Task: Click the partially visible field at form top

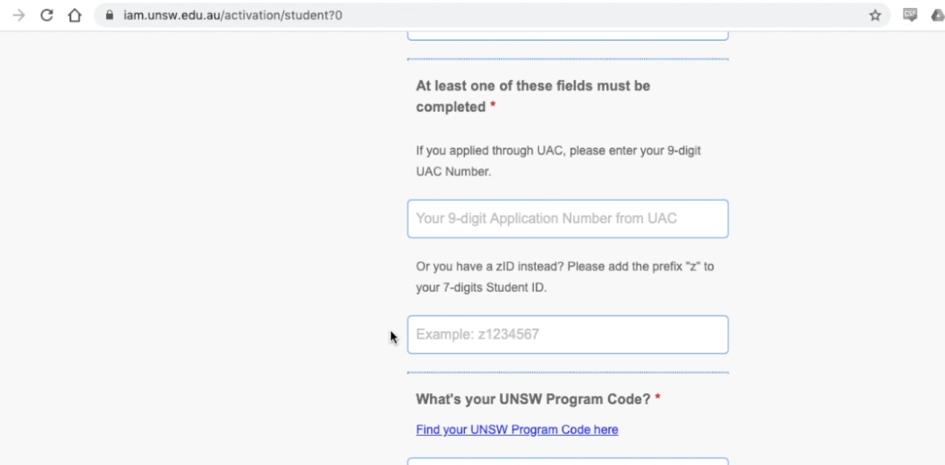Action: tap(567, 36)
